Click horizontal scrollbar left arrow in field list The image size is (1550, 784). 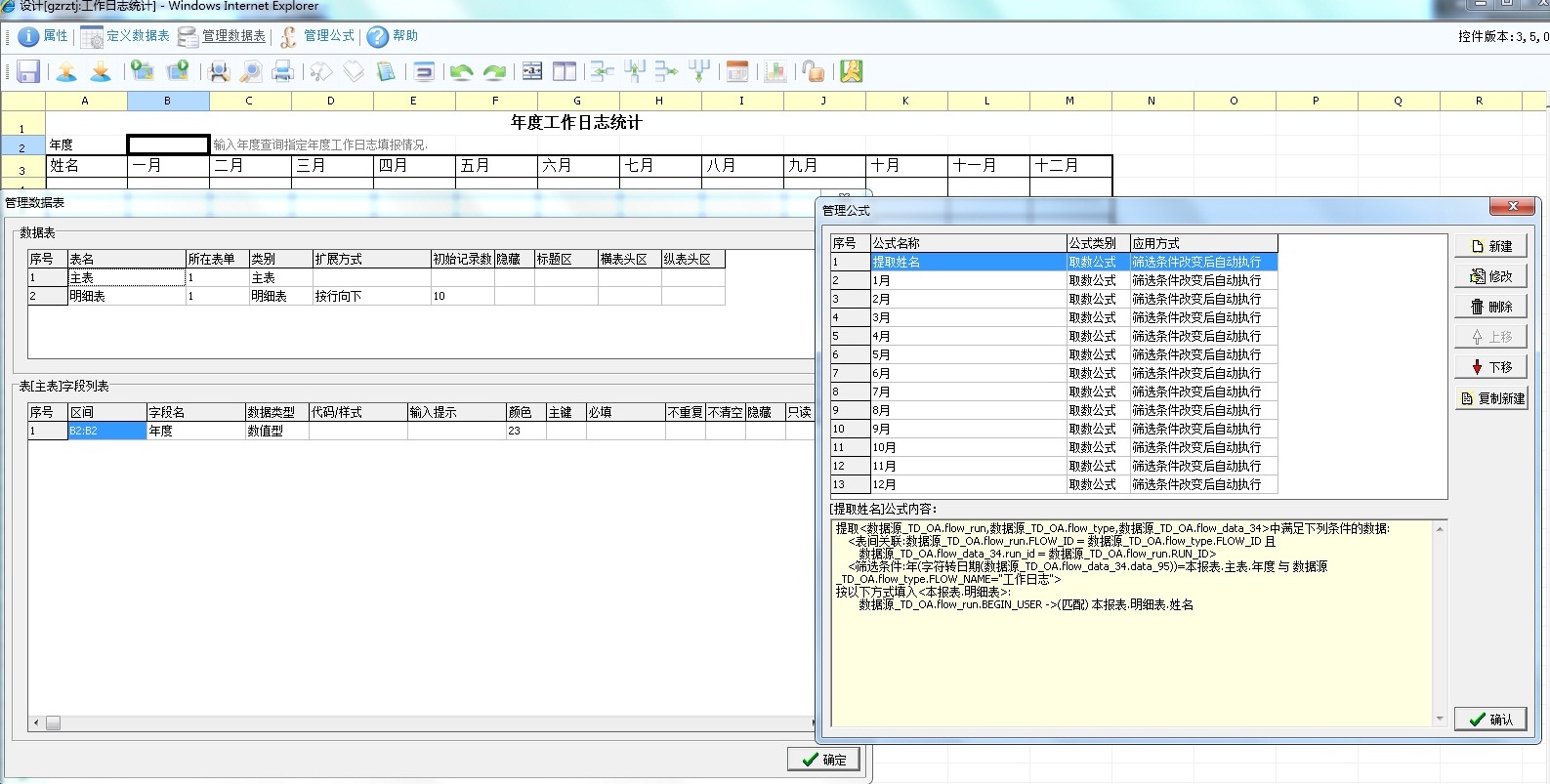[36, 723]
